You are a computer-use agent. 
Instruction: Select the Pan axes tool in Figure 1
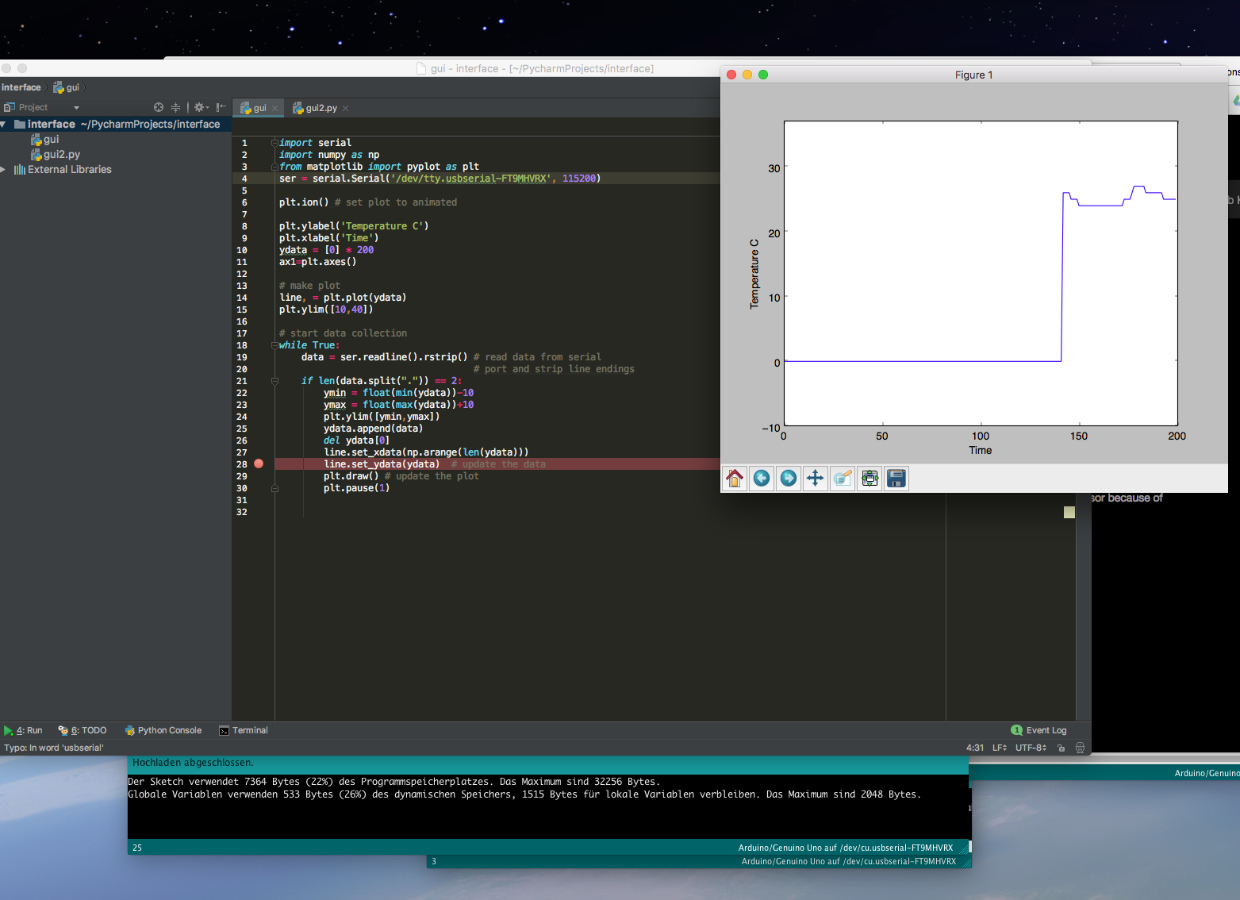point(815,478)
